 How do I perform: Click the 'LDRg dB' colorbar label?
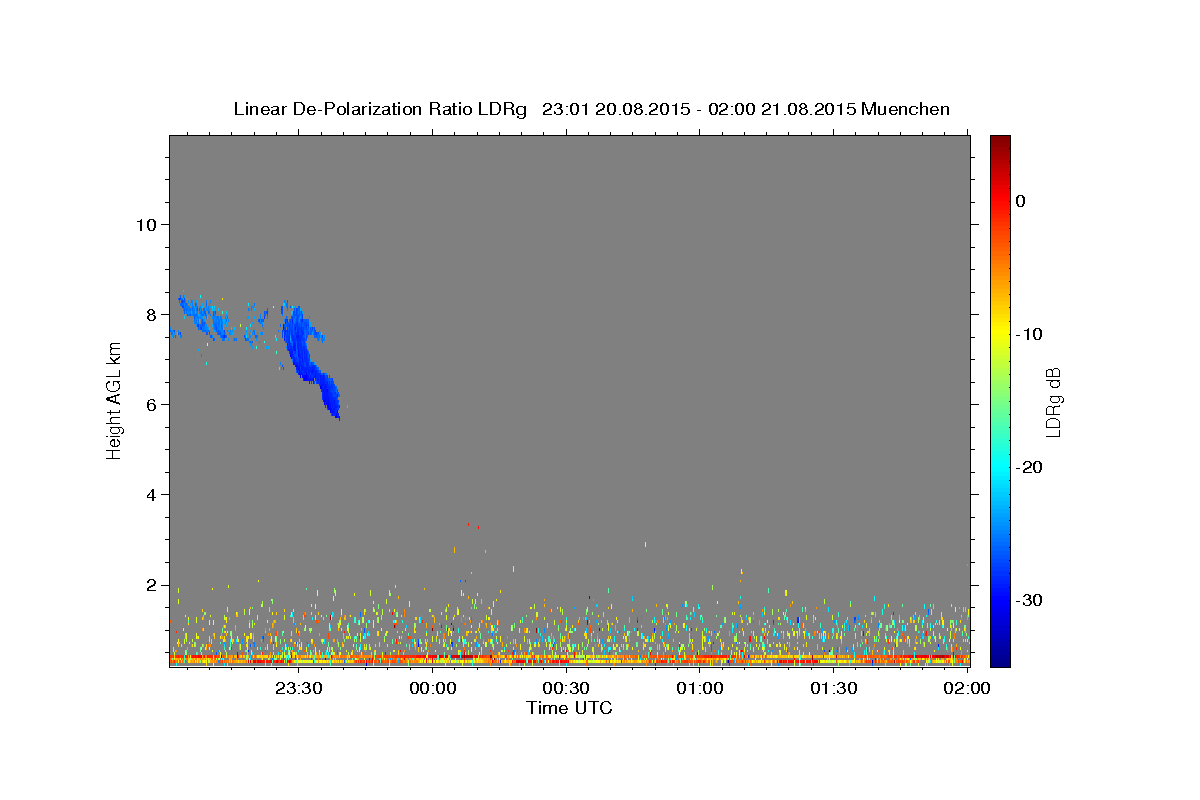tap(1052, 402)
